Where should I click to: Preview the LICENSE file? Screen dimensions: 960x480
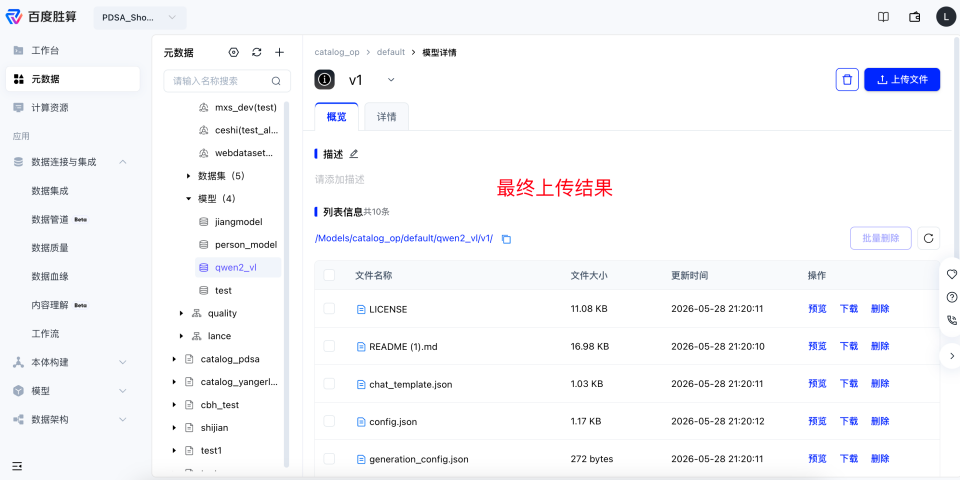click(817, 309)
